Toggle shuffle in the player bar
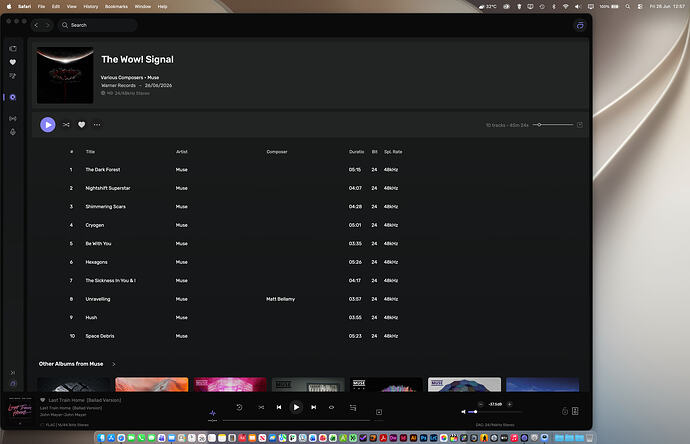 coord(261,407)
